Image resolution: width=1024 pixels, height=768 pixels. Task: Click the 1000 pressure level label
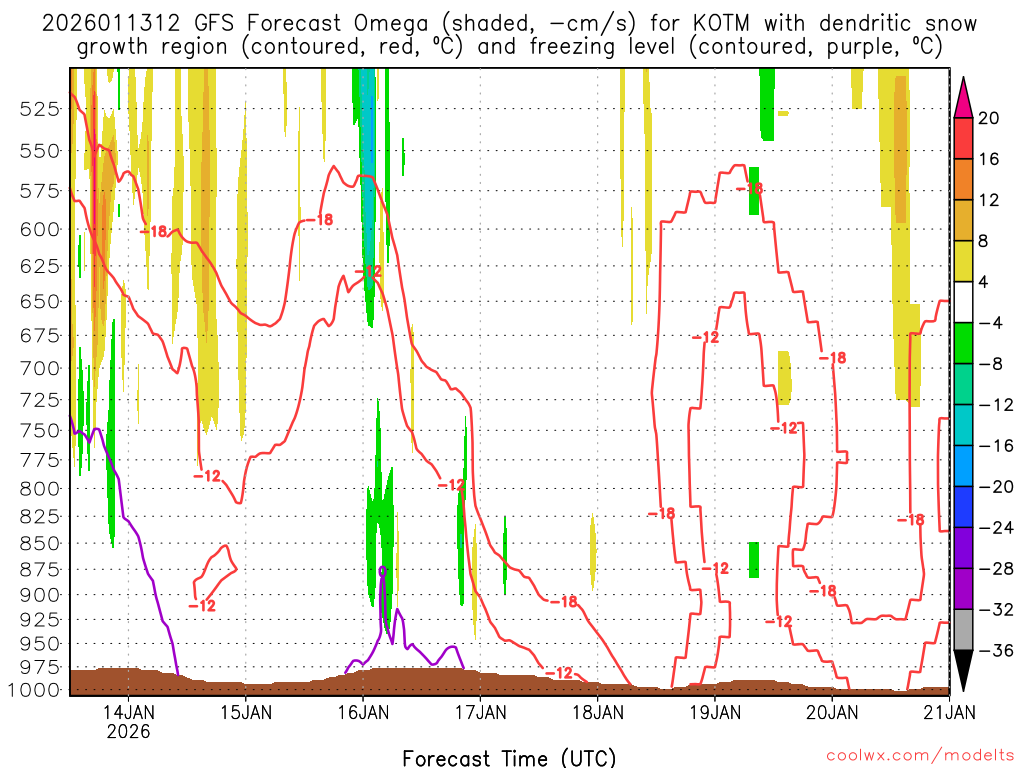point(34,690)
